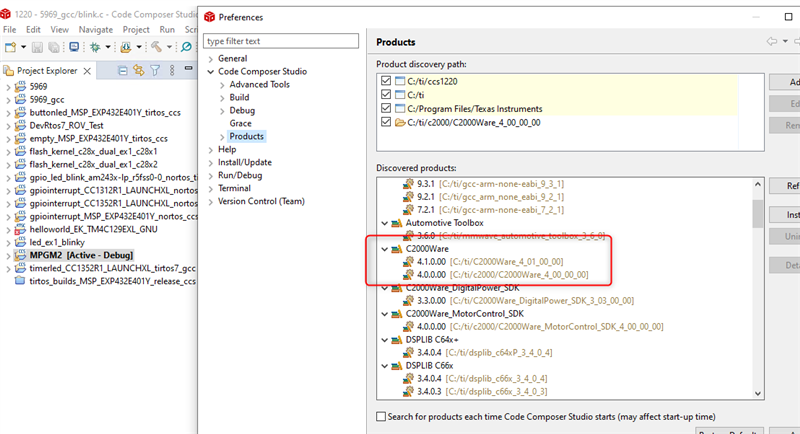Screen dimensions: 800x434
Task: Click the discovered products scrollbar thumb
Action: point(758,213)
